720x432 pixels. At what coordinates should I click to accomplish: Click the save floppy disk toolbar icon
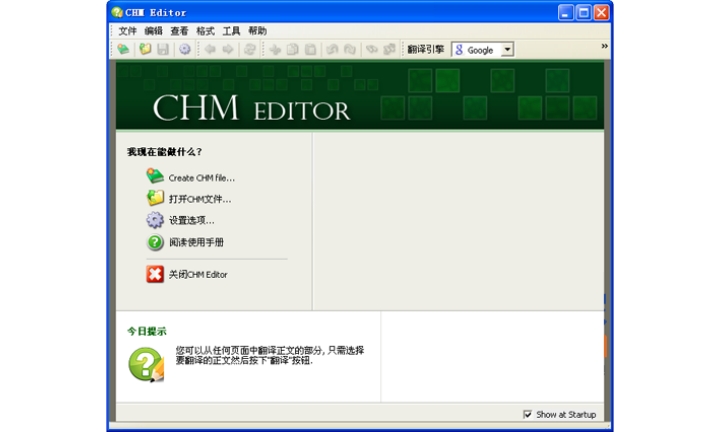(163, 49)
